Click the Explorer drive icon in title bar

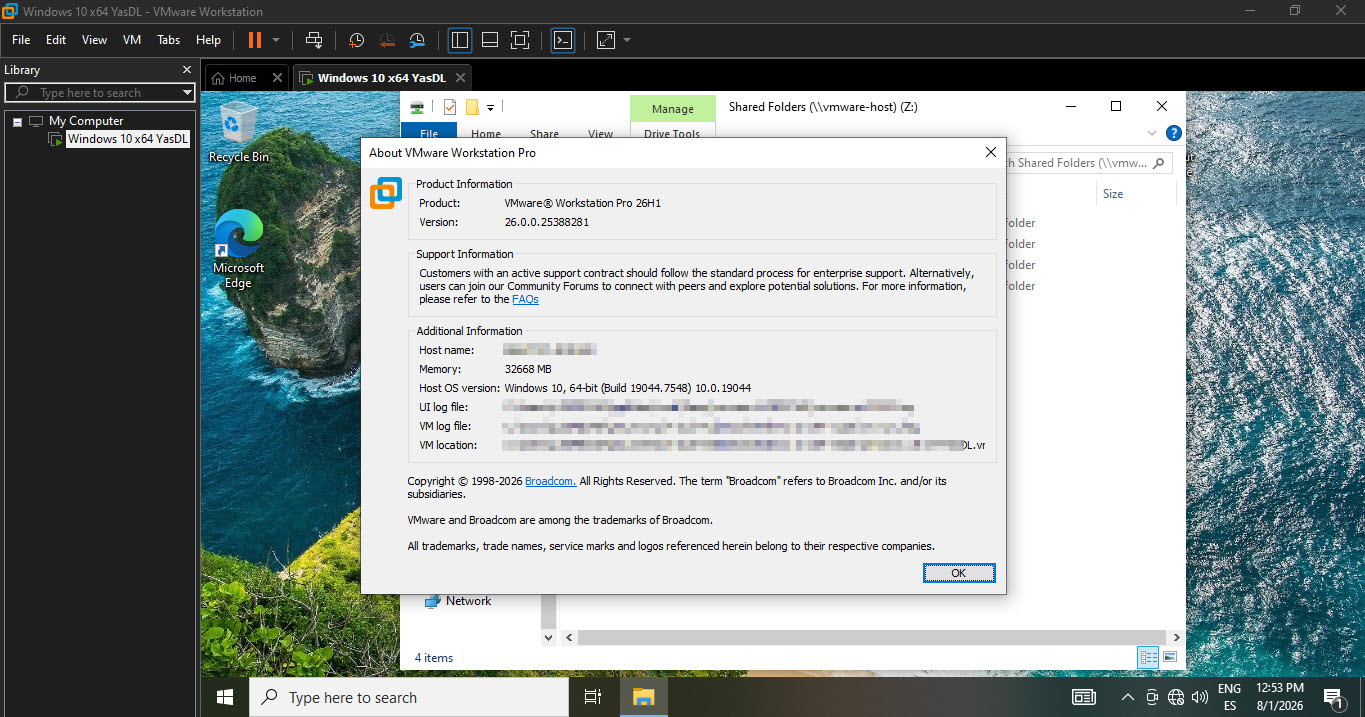pyautogui.click(x=419, y=107)
